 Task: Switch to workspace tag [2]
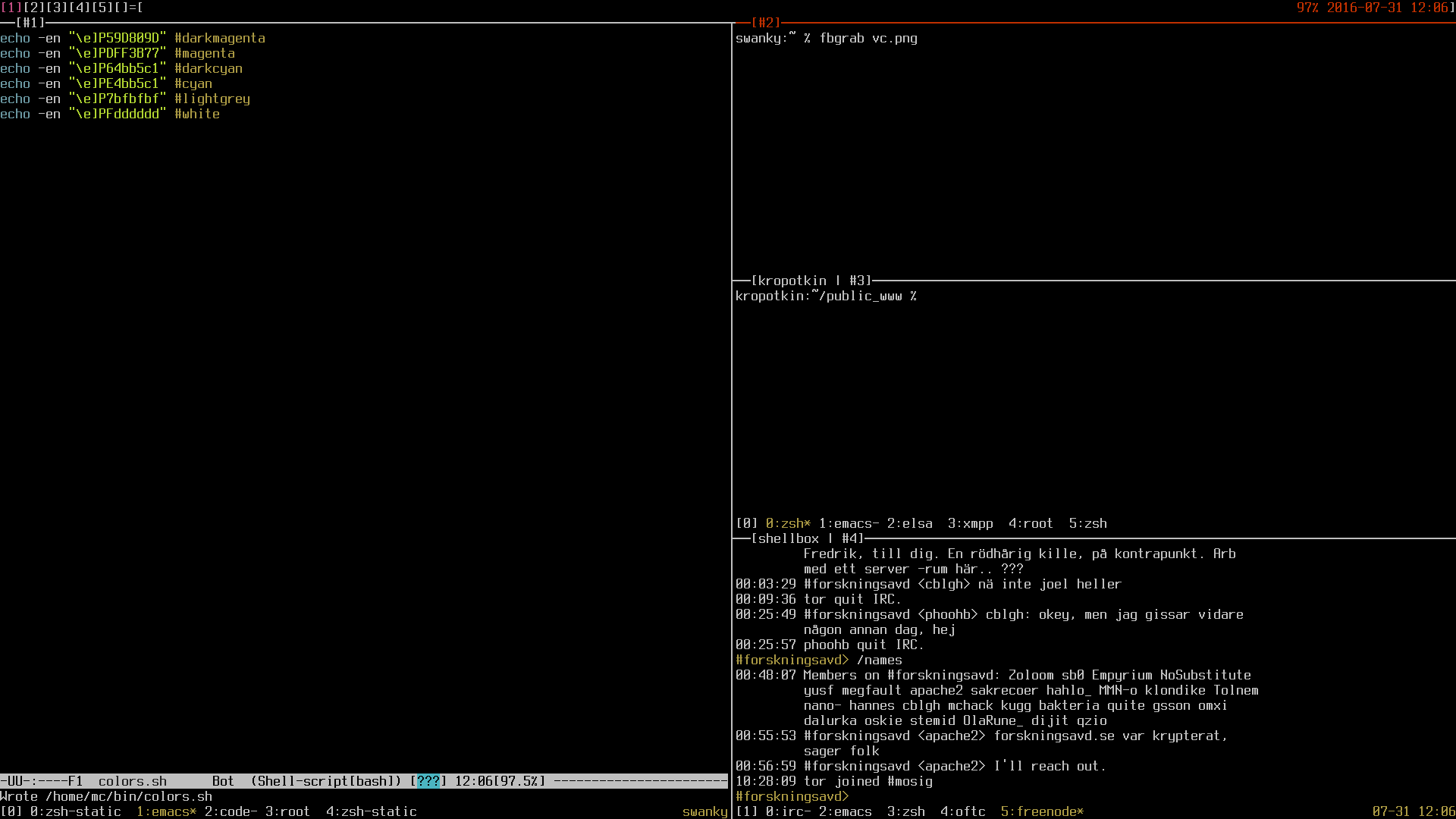pyautogui.click(x=34, y=8)
